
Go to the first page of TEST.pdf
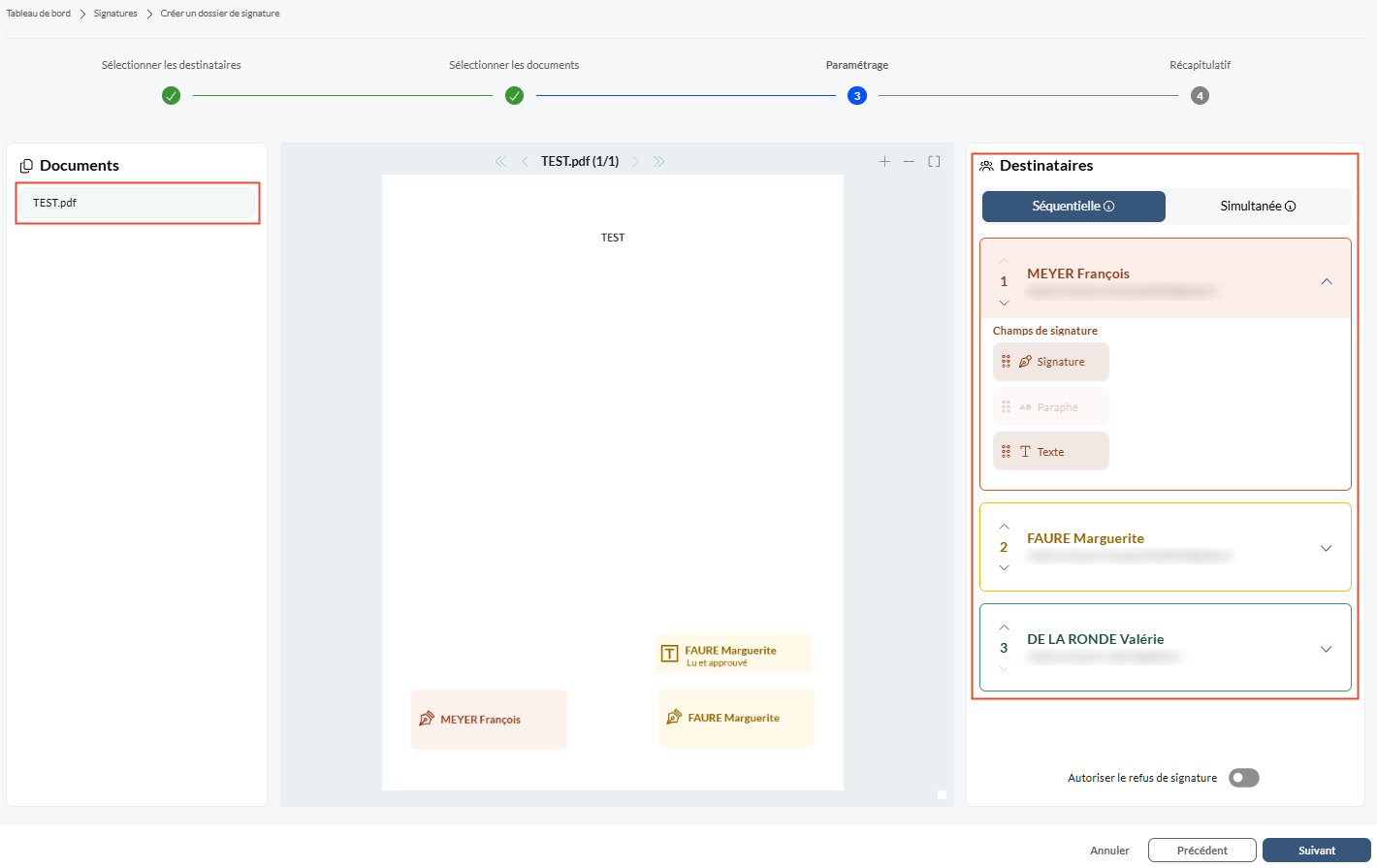[x=500, y=162]
